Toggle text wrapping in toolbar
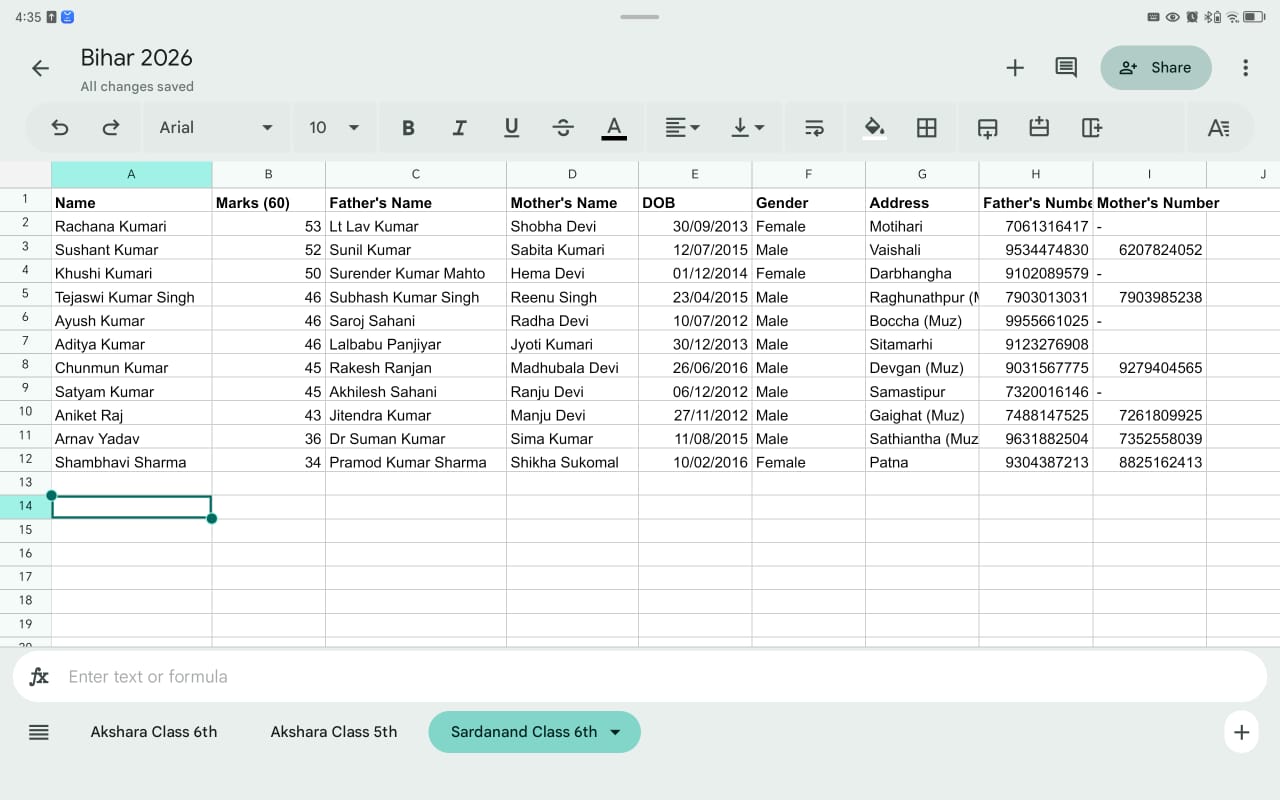Viewport: 1280px width, 800px height. coord(814,127)
